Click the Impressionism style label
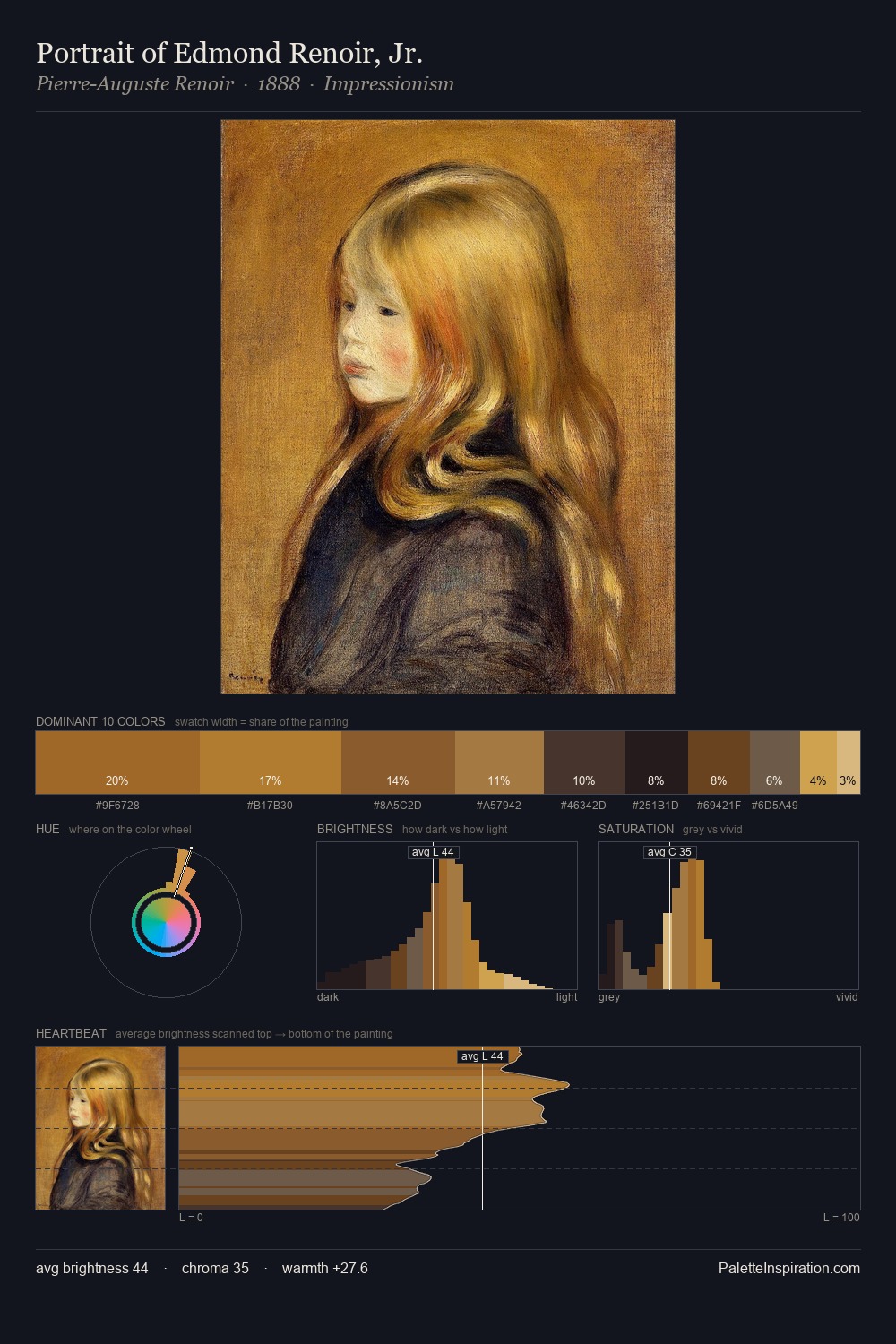 coord(389,84)
